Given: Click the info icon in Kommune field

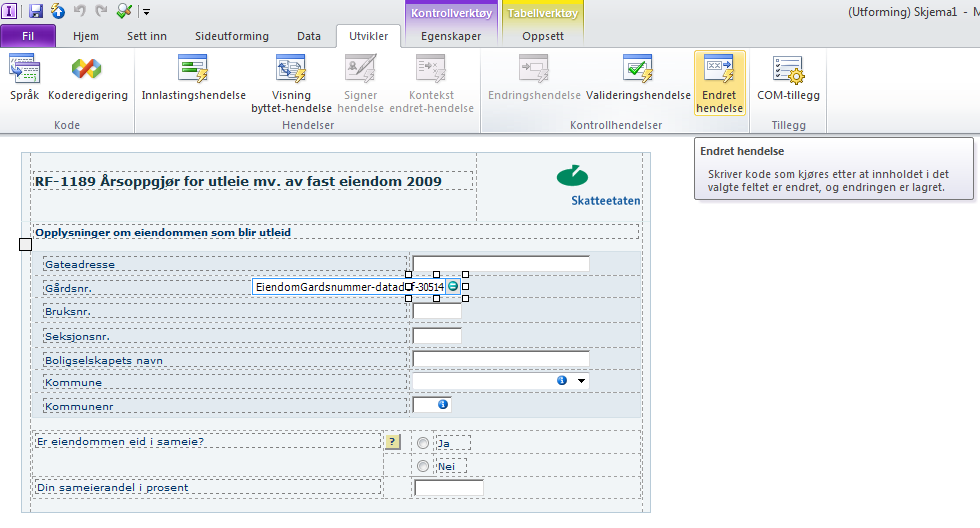Looking at the screenshot, I should click(x=562, y=381).
